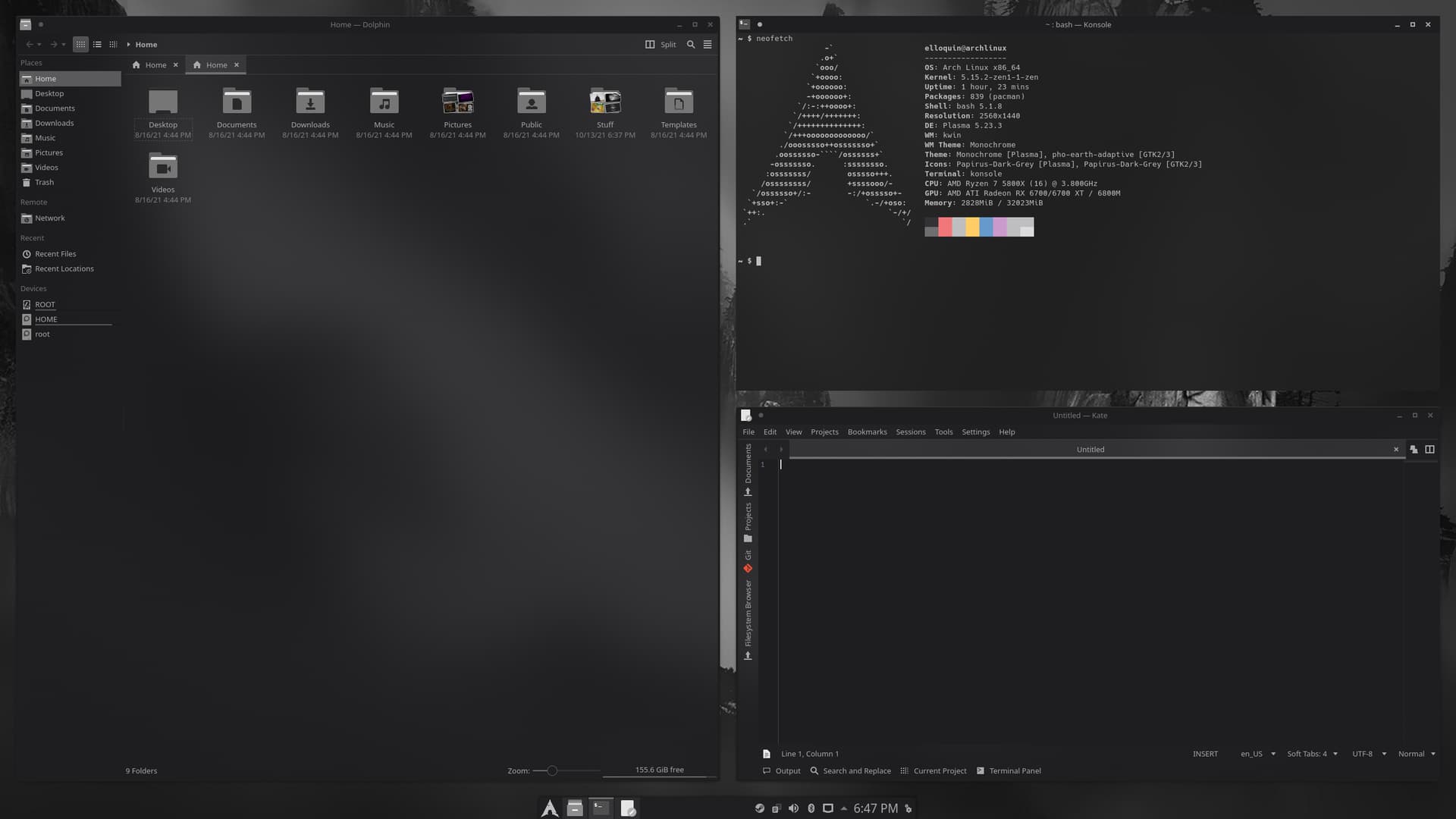Switch Dolphin to Icons view mode
This screenshot has width=1456, height=819.
pos(80,45)
